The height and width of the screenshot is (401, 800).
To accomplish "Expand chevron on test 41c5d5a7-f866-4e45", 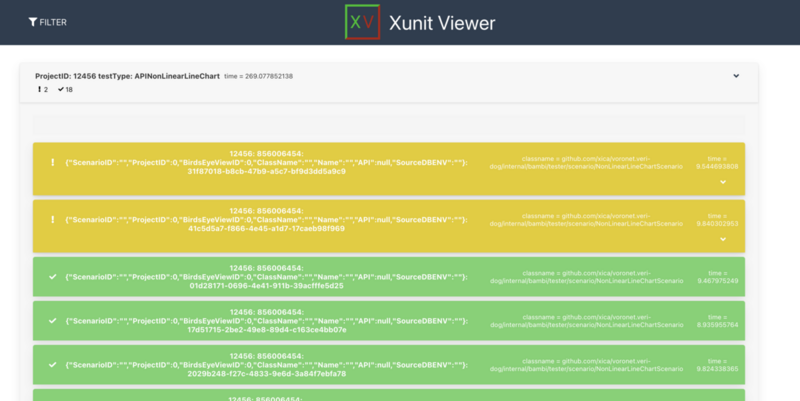I will tap(722, 239).
